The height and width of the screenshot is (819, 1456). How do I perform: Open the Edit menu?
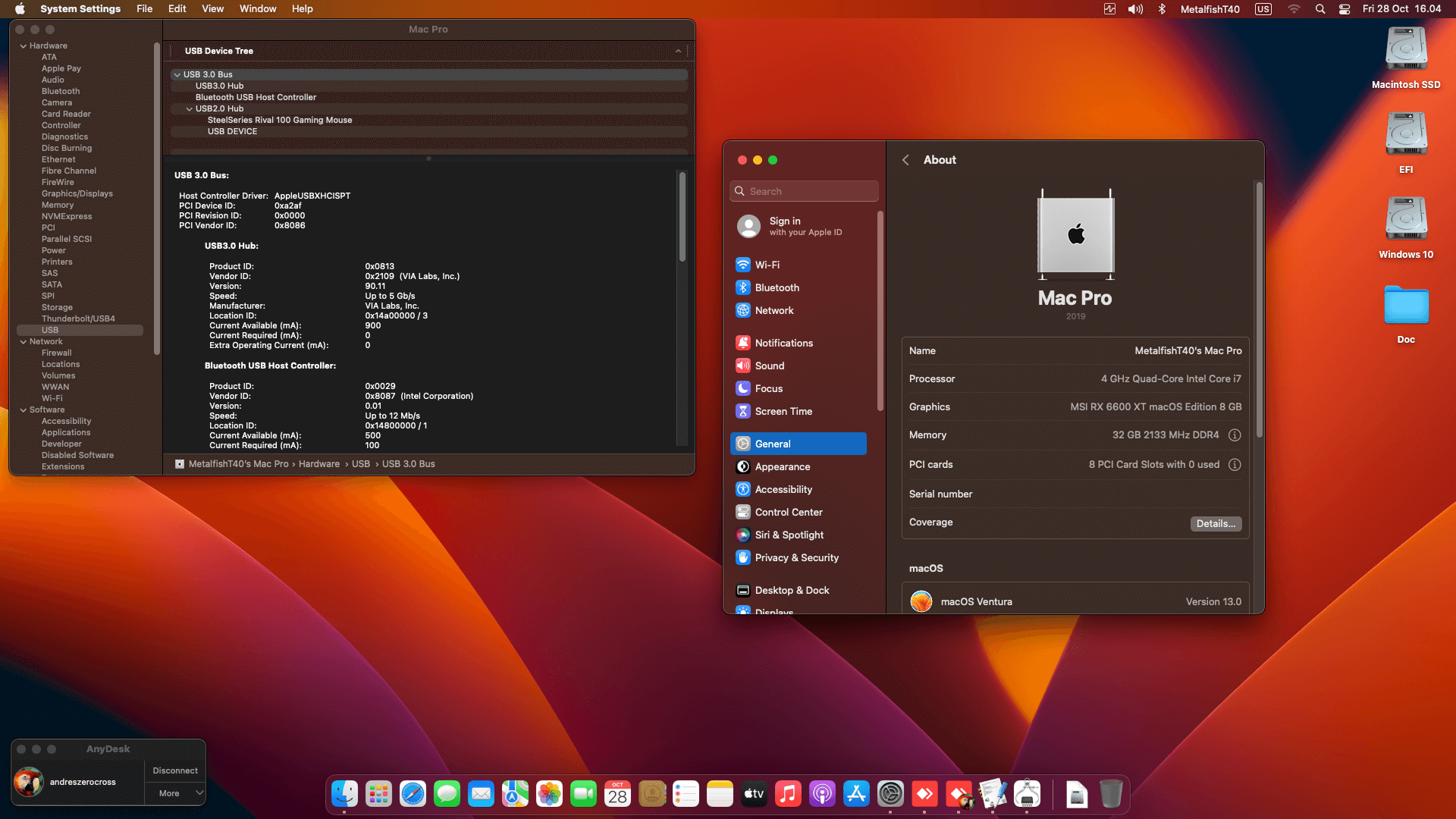(177, 9)
